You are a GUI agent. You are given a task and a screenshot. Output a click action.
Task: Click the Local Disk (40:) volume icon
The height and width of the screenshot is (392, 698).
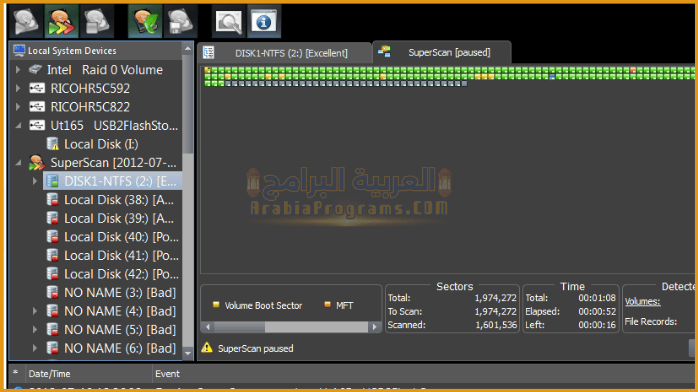pos(53,237)
